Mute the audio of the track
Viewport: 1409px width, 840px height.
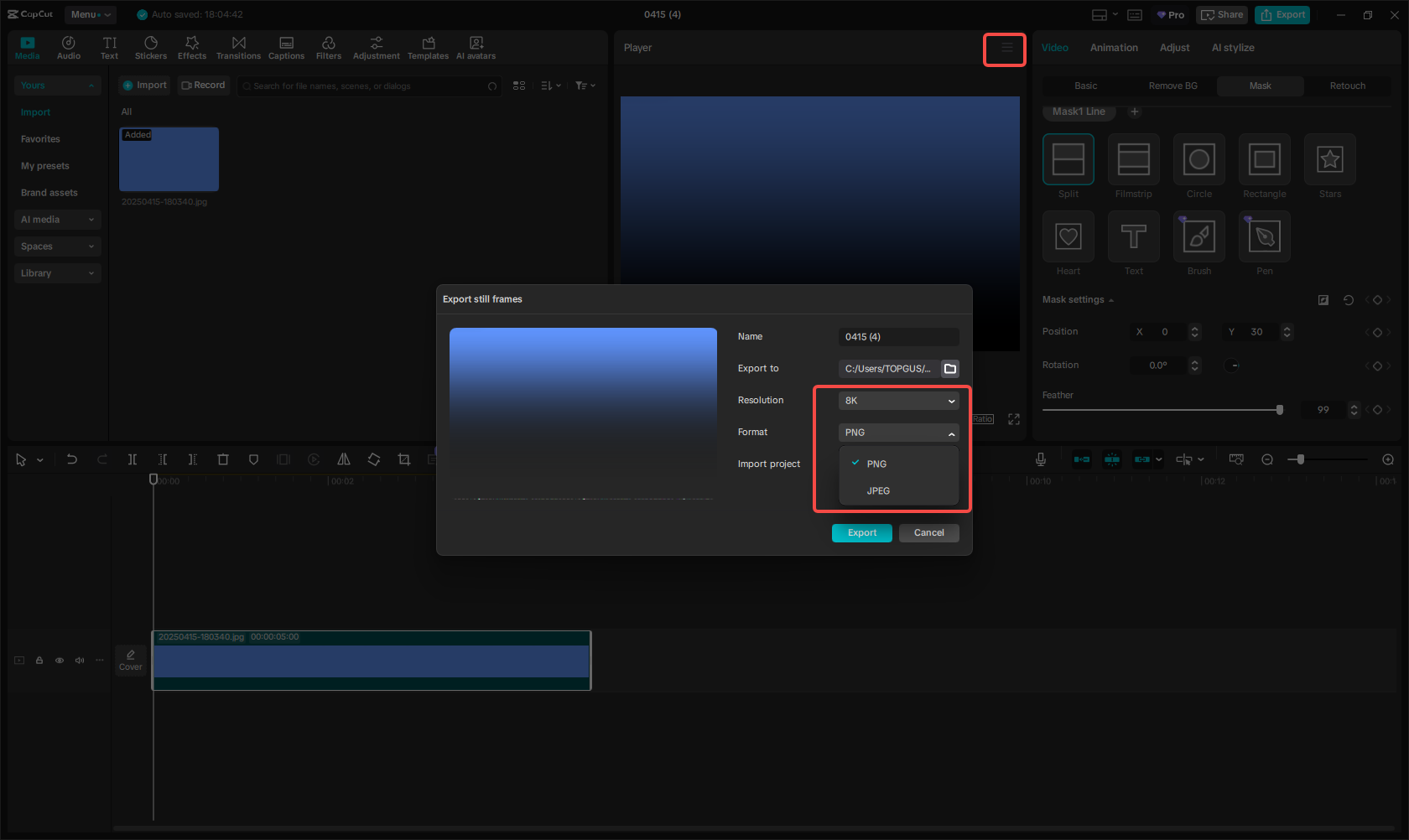[x=79, y=660]
